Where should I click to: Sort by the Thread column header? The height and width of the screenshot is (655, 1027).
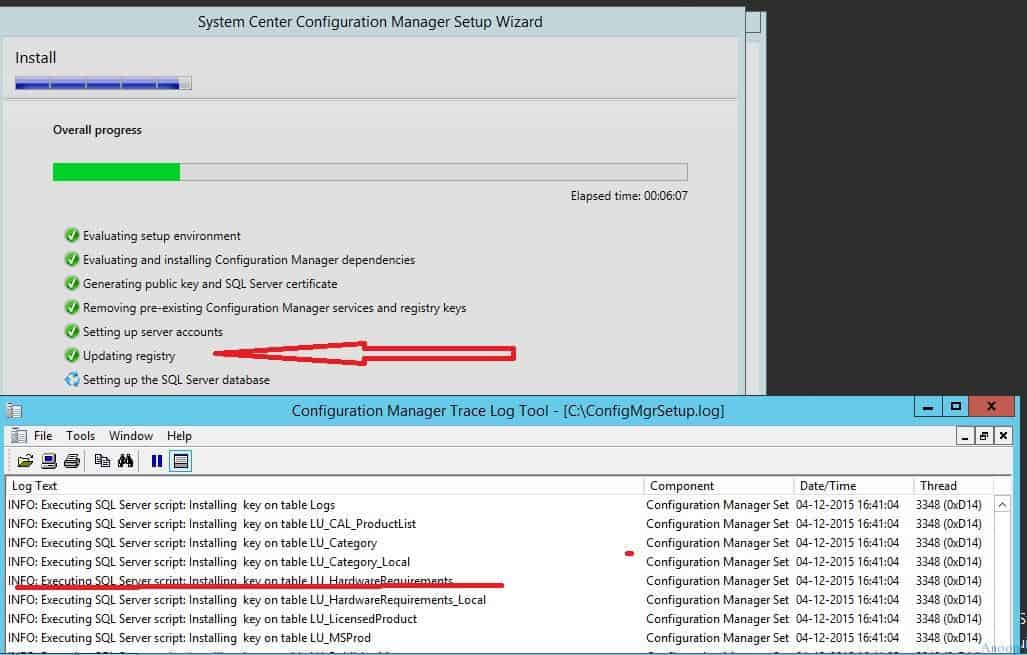click(x=954, y=485)
